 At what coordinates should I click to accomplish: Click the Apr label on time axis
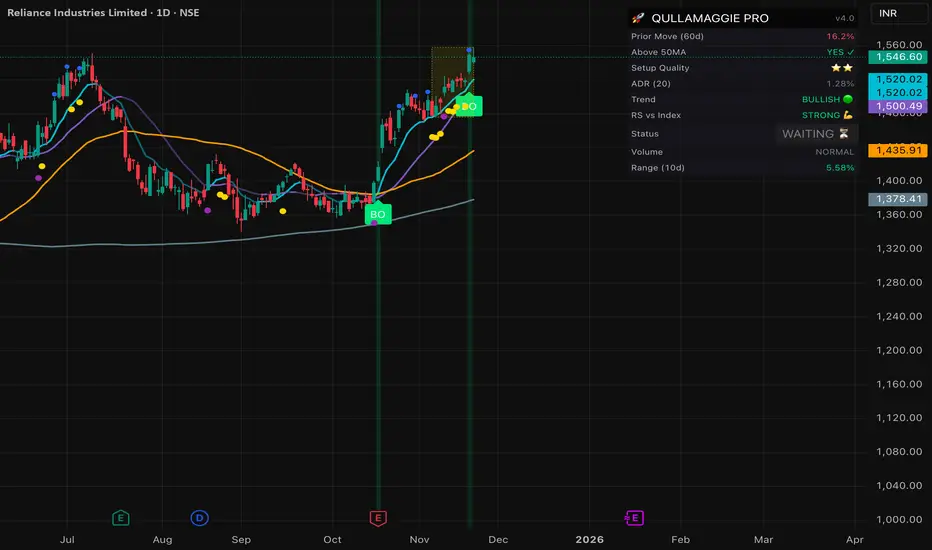[854, 540]
